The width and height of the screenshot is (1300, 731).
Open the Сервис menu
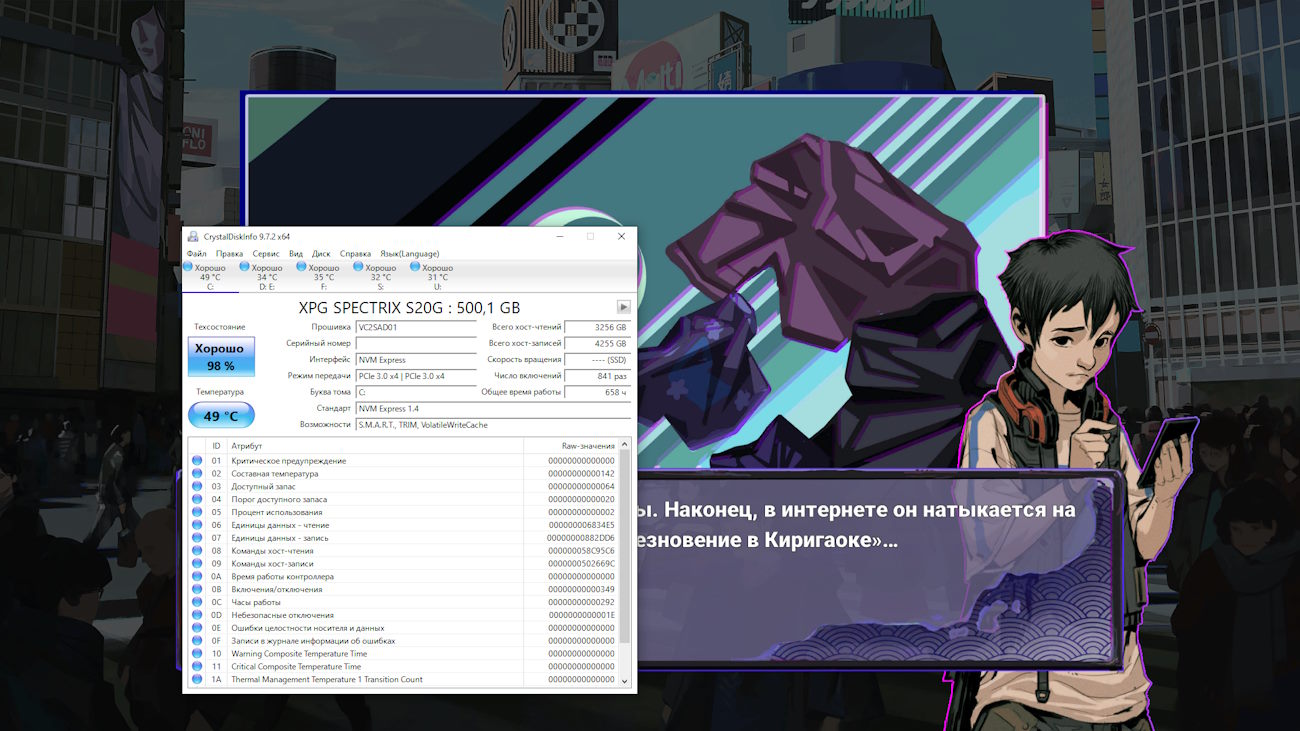266,254
